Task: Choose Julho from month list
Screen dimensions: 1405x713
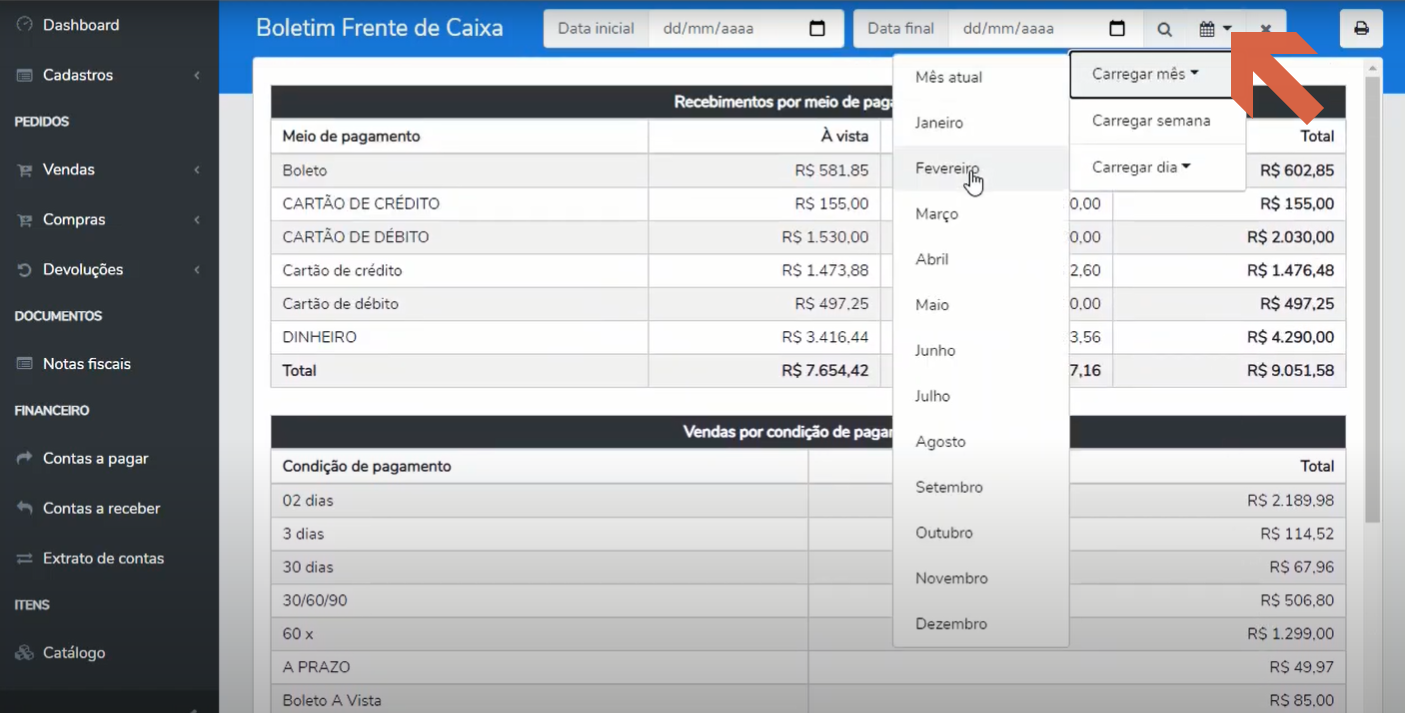Action: tap(981, 396)
